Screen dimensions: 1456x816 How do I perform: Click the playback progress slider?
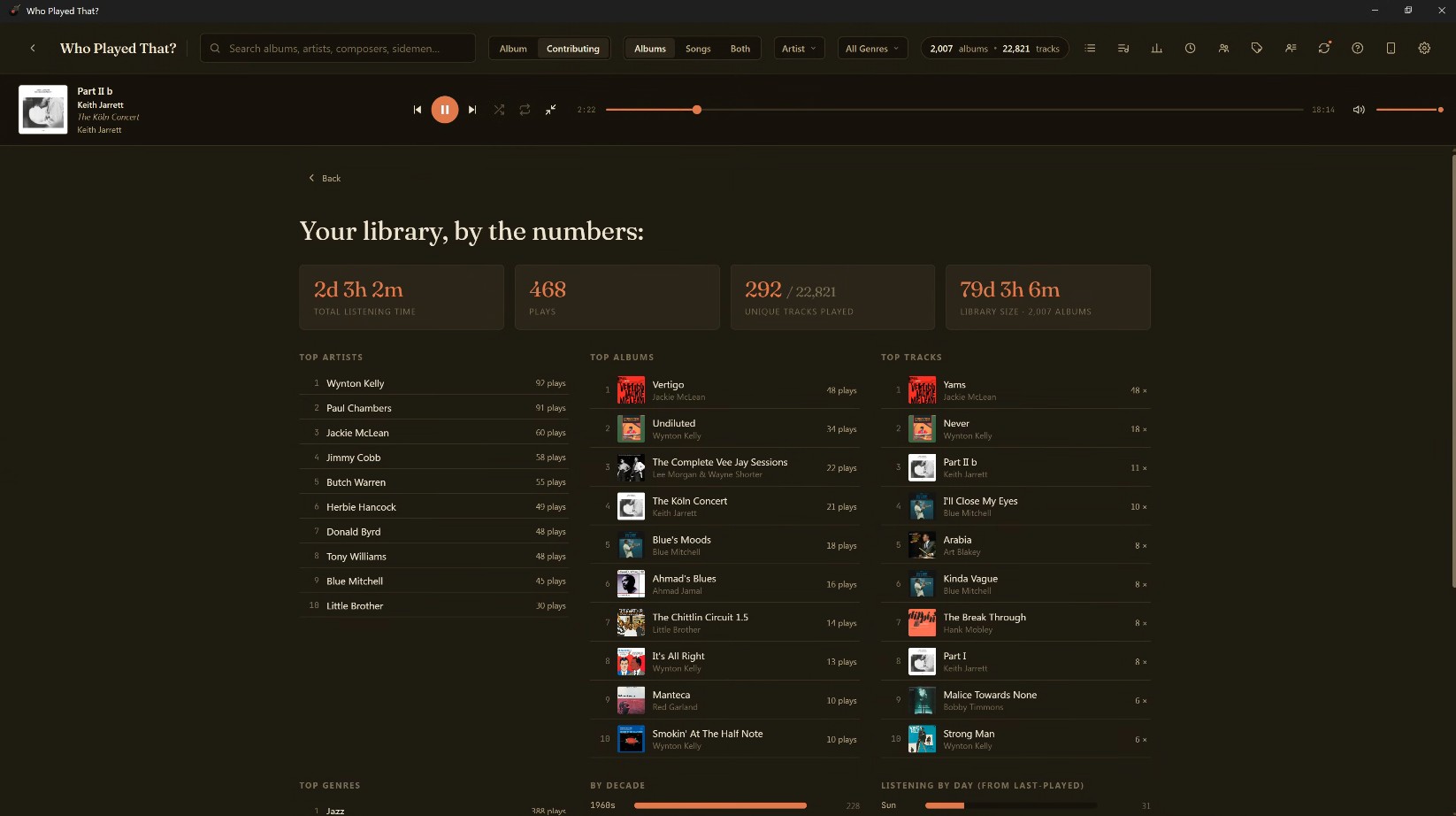point(954,110)
